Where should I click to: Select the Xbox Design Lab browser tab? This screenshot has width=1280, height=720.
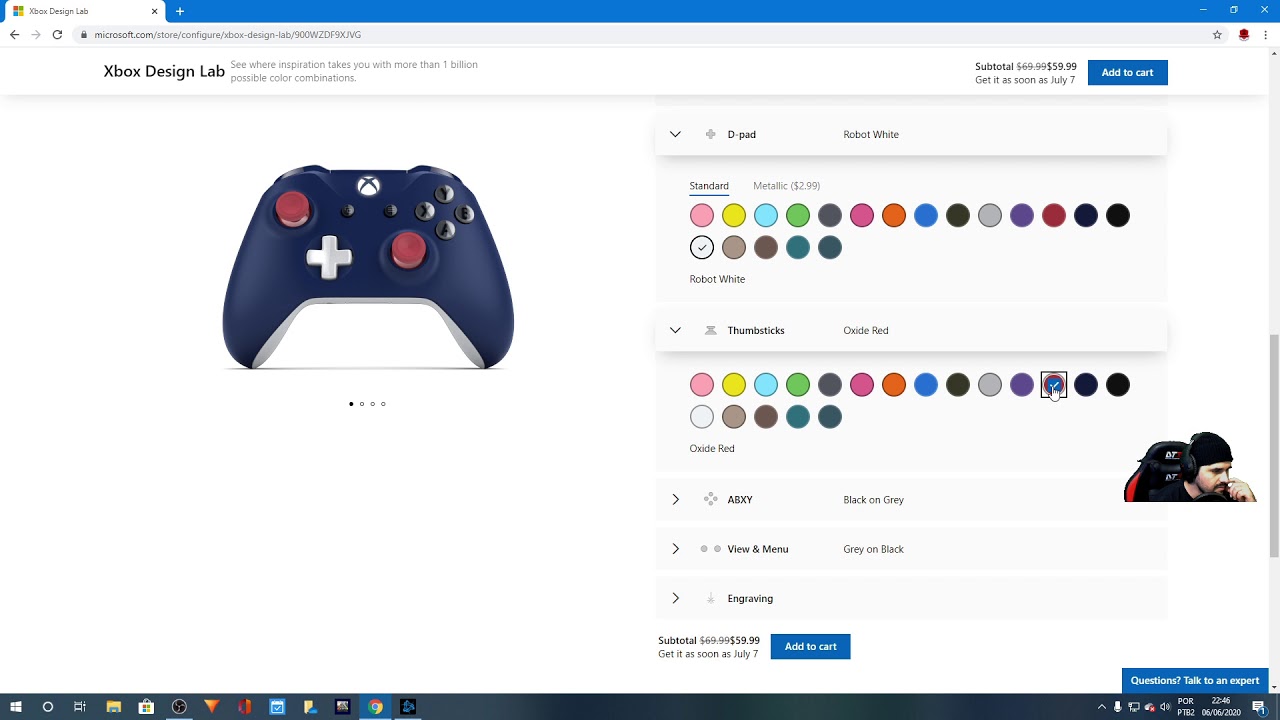pos(85,11)
